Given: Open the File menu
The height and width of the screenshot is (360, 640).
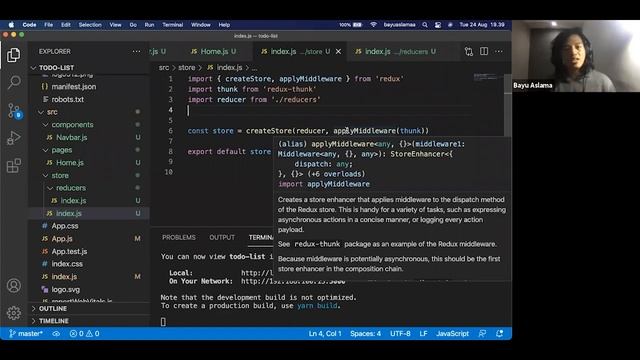Looking at the screenshot, I should [x=49, y=24].
